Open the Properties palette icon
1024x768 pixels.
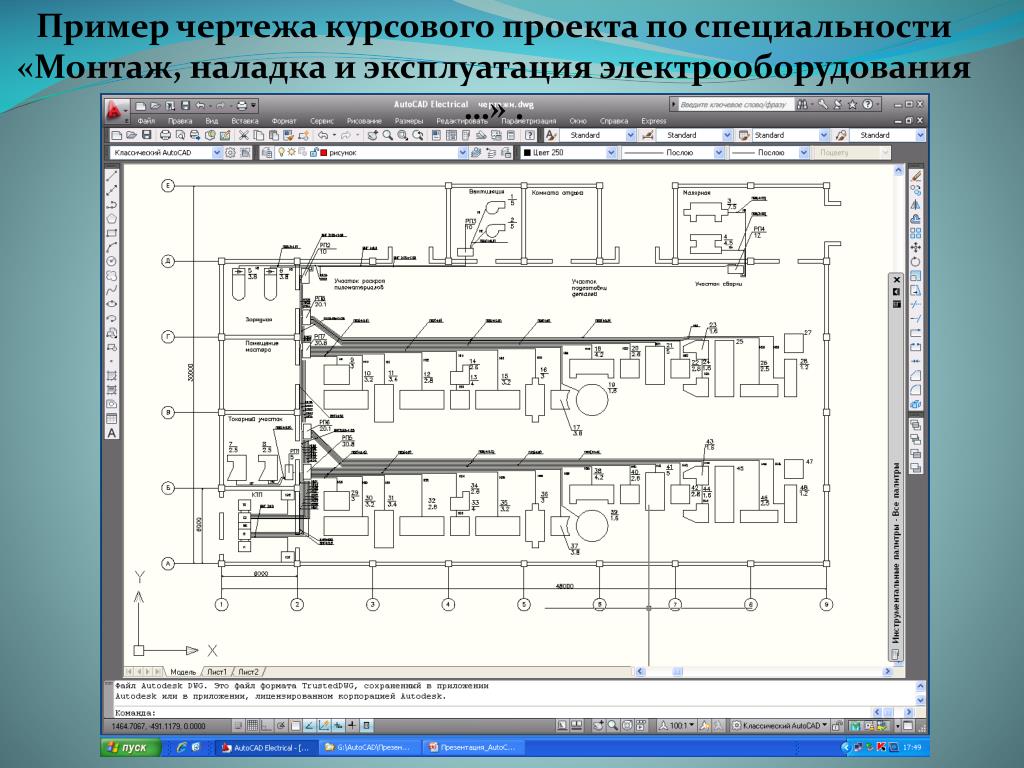tap(436, 135)
